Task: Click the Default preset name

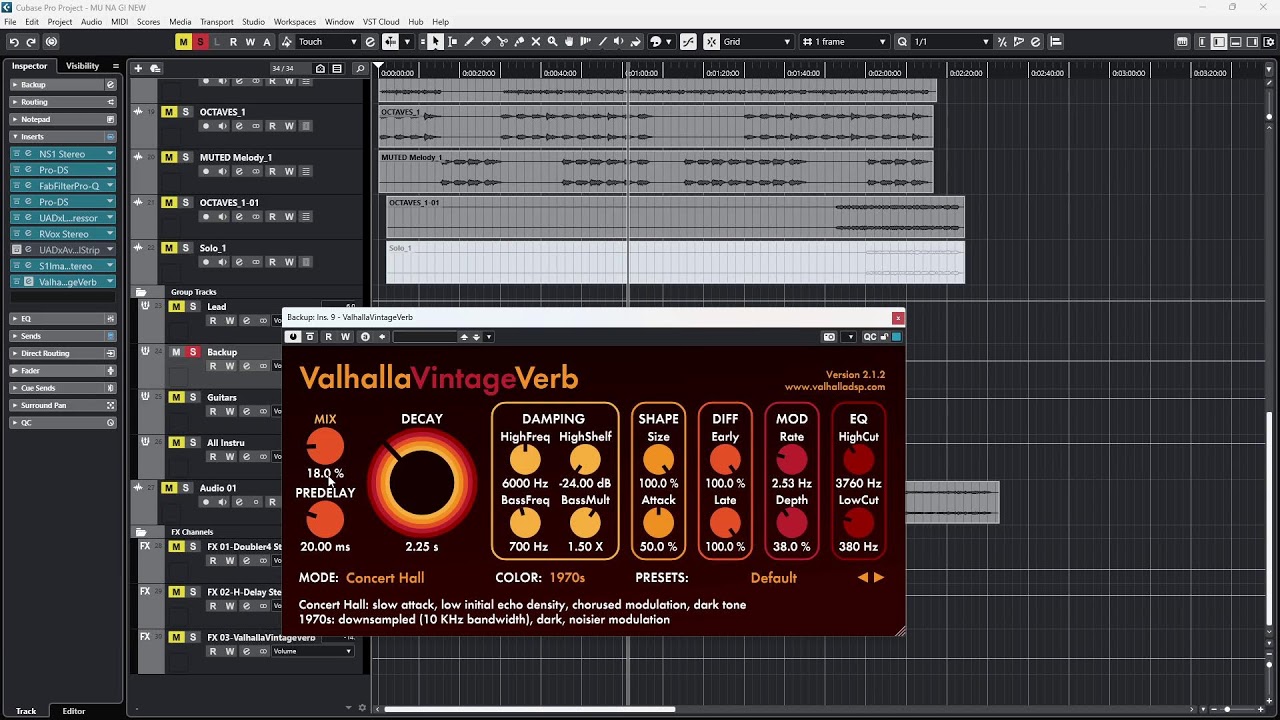Action: (774, 578)
